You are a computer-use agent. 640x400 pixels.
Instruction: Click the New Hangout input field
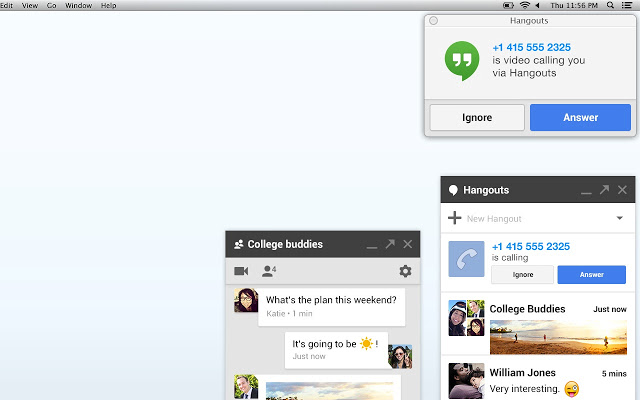pyautogui.click(x=538, y=218)
